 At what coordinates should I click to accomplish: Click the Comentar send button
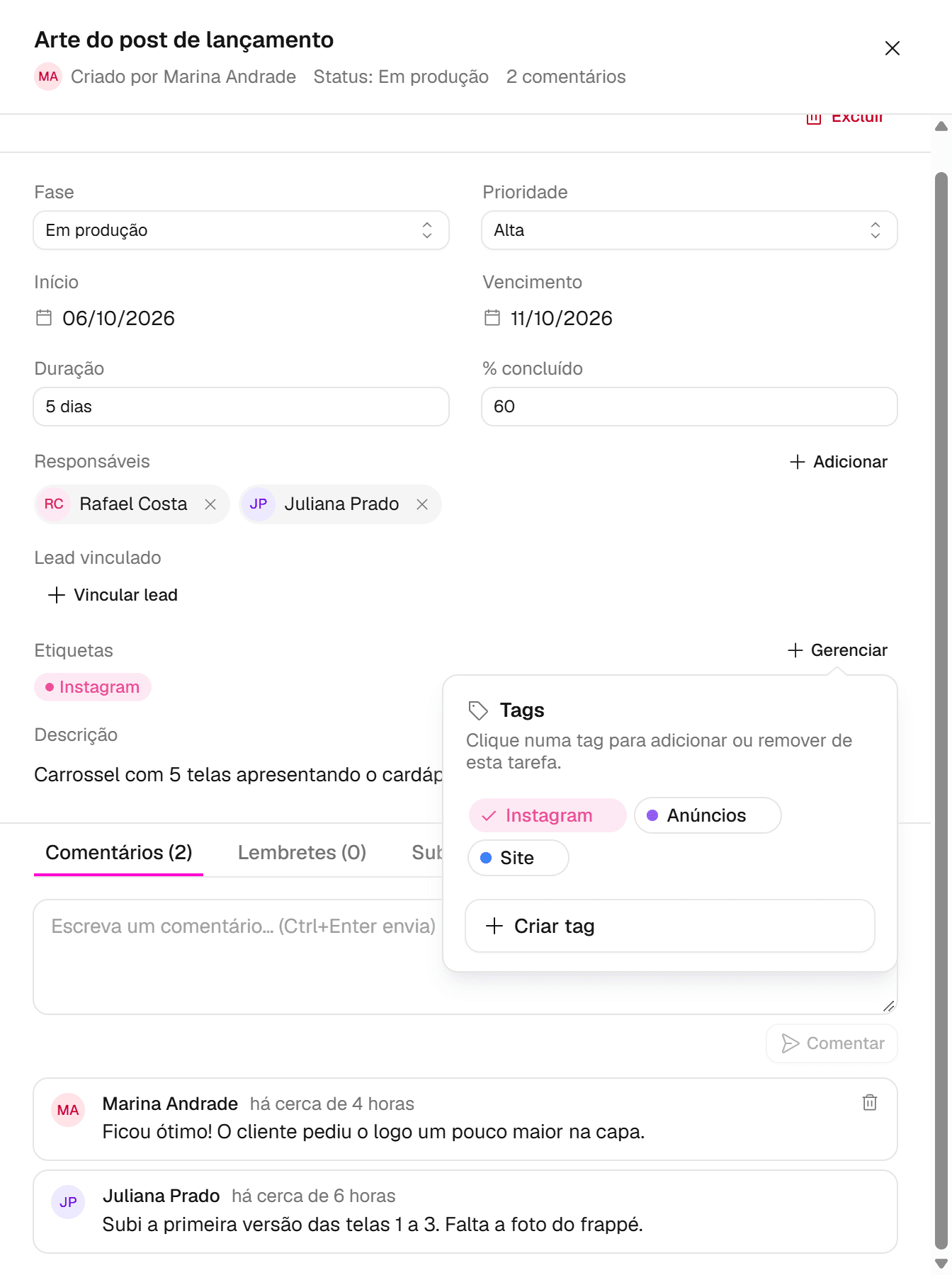coord(832,1043)
